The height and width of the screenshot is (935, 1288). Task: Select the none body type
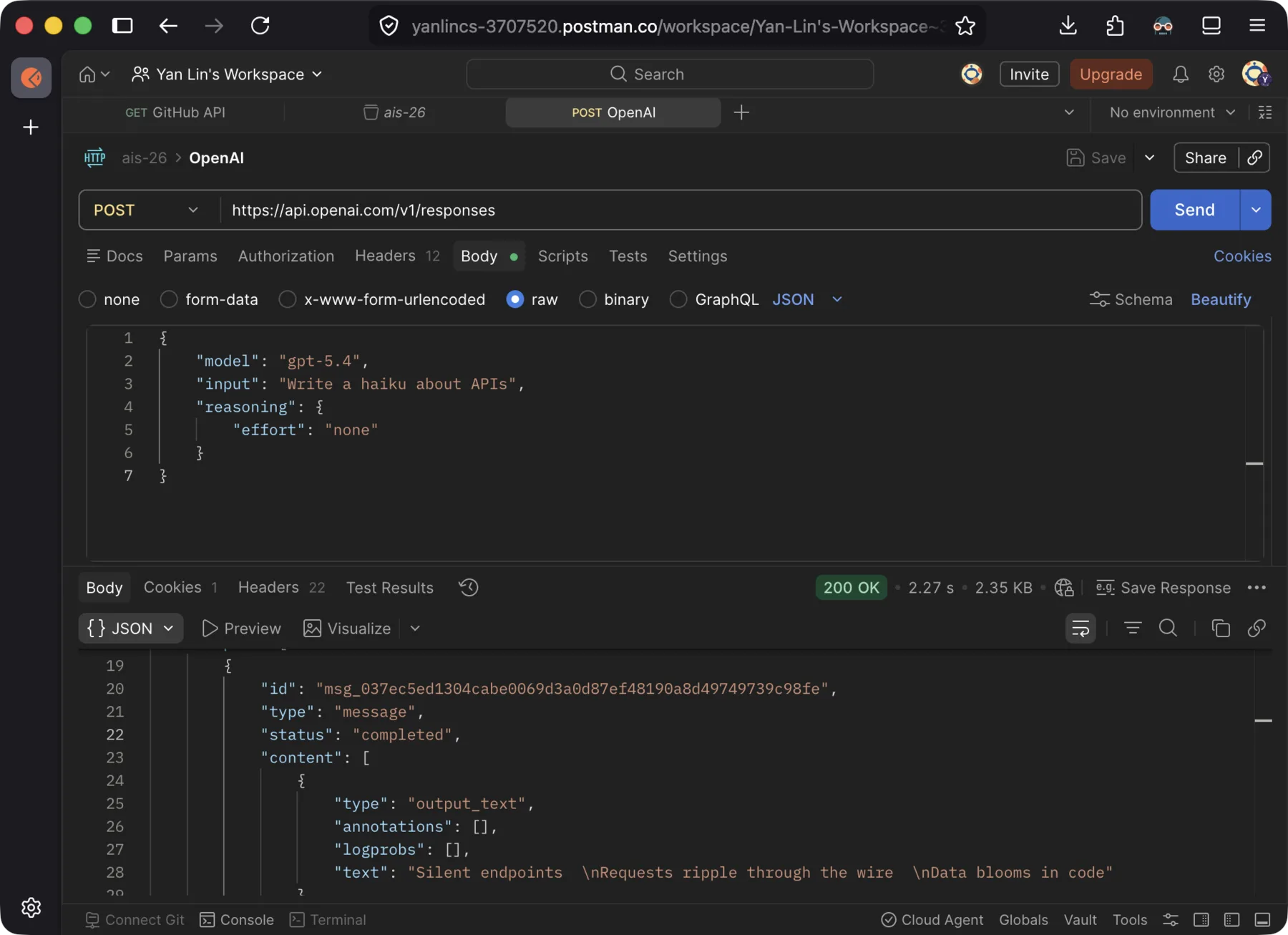[x=87, y=299]
